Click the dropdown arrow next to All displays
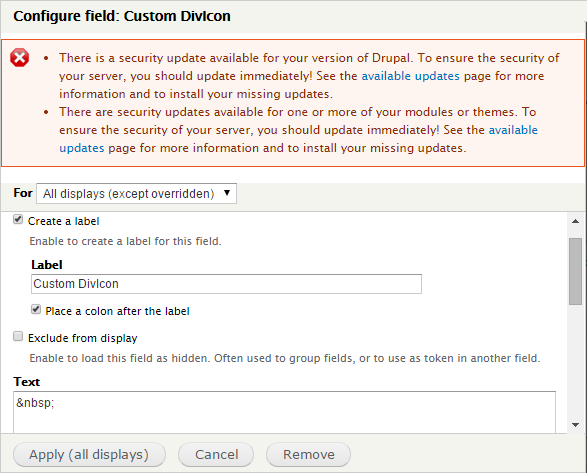587x473 pixels. point(227,193)
